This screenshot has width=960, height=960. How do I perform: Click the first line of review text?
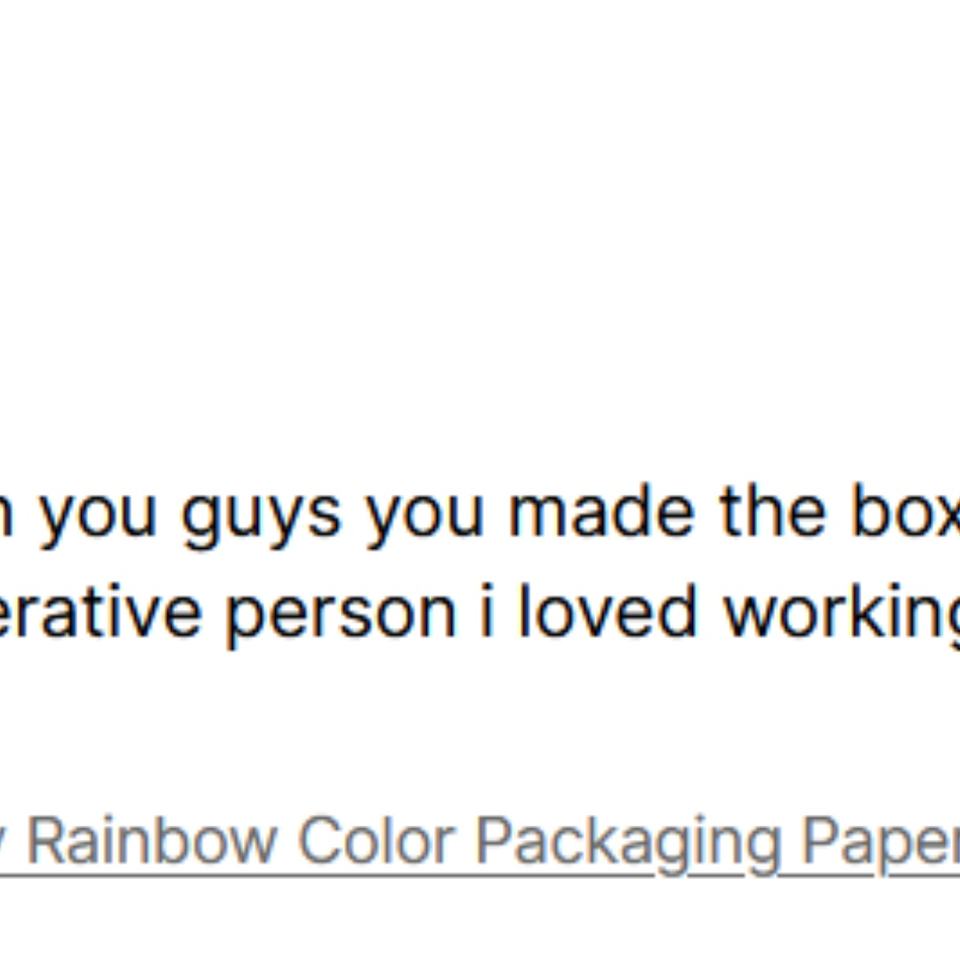point(480,514)
